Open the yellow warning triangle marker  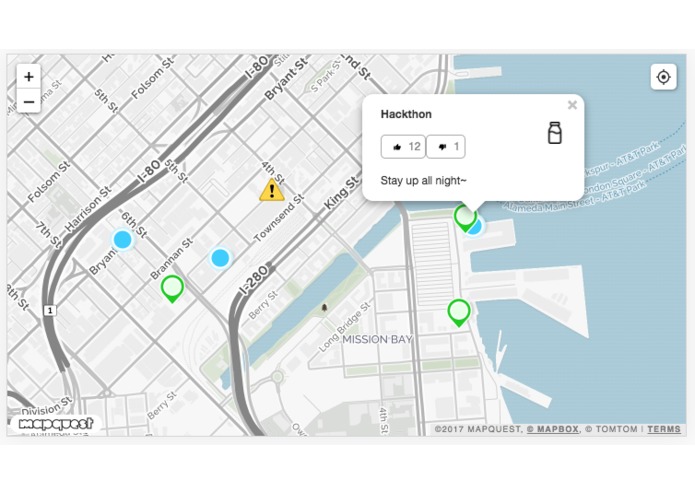click(x=272, y=190)
